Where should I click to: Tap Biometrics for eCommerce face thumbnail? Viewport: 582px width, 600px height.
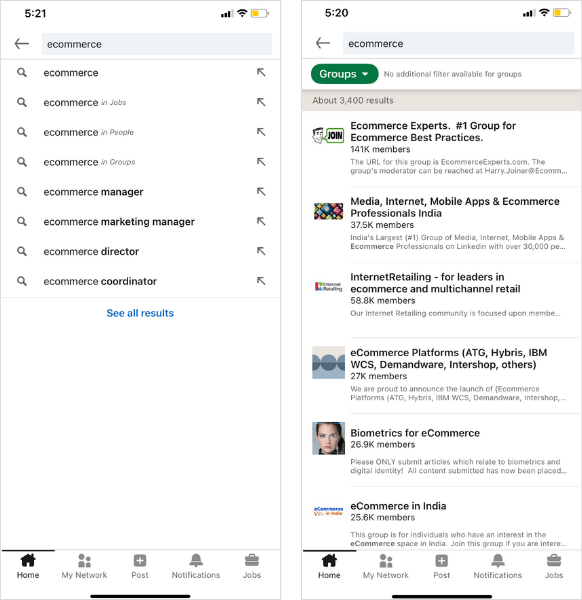(328, 438)
